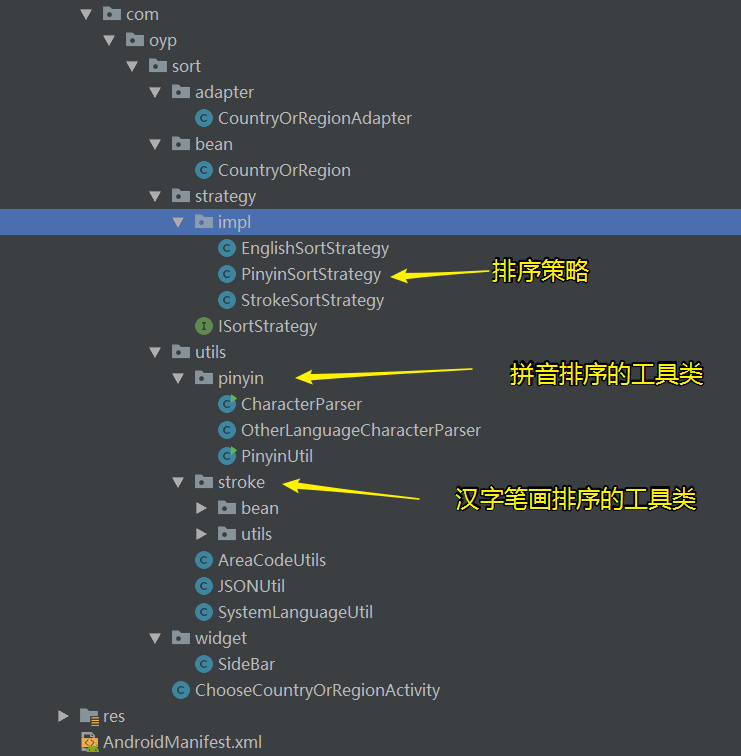Click the StrokeSortStrategy class icon
Viewport: 741px width, 756px height.
tap(227, 300)
